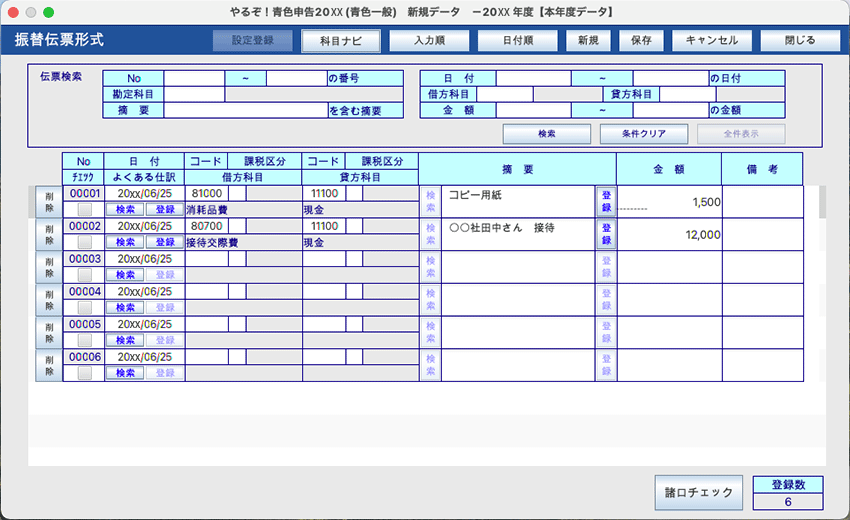This screenshot has height=520, width=850.
Task: Open the 科目ナビ account navigator
Action: coord(341,41)
